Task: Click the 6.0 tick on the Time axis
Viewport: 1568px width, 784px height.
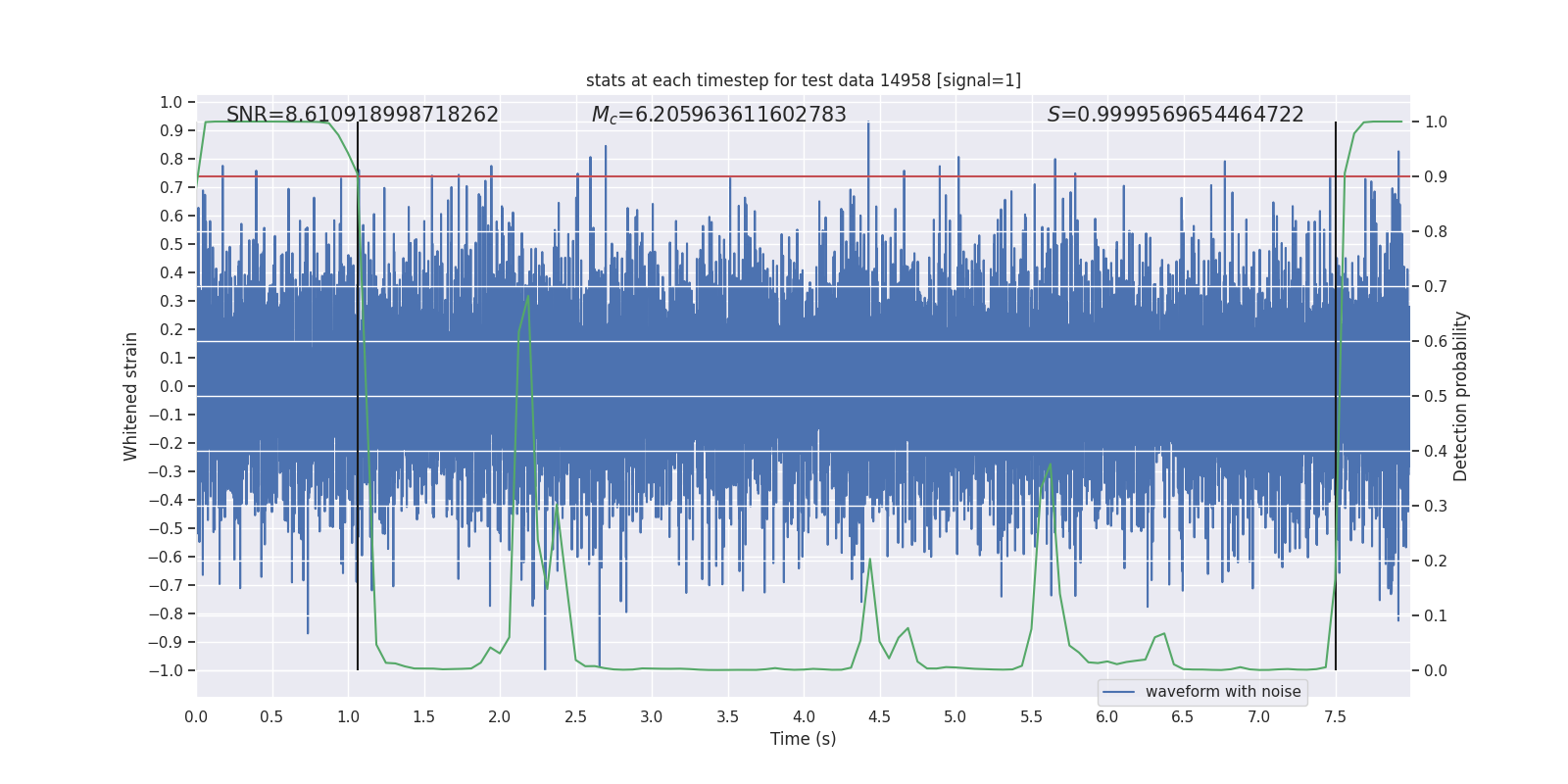Action: (1107, 716)
